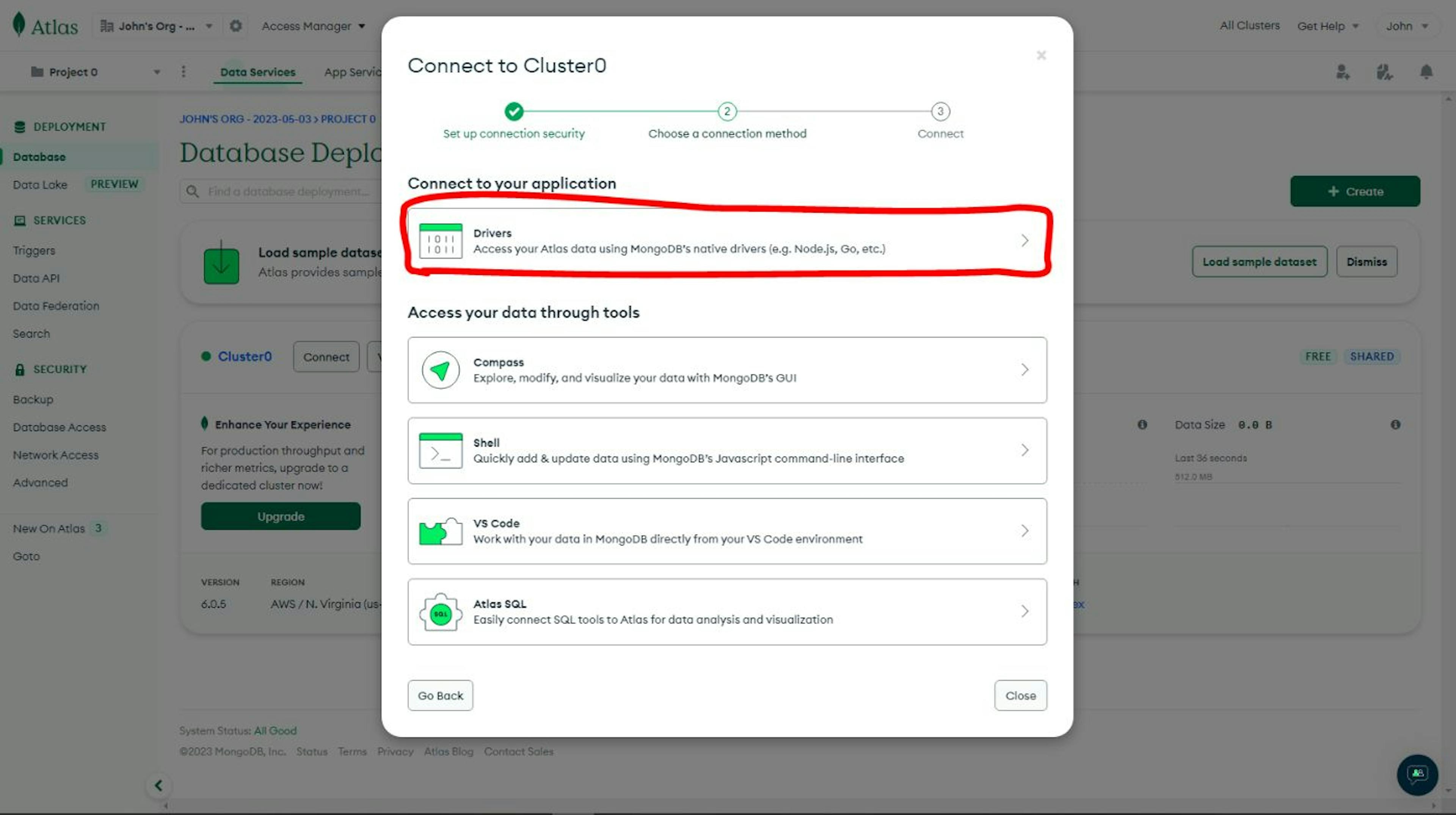Open the John's Org dropdown
Image resolution: width=1456 pixels, height=815 pixels.
pyautogui.click(x=157, y=26)
